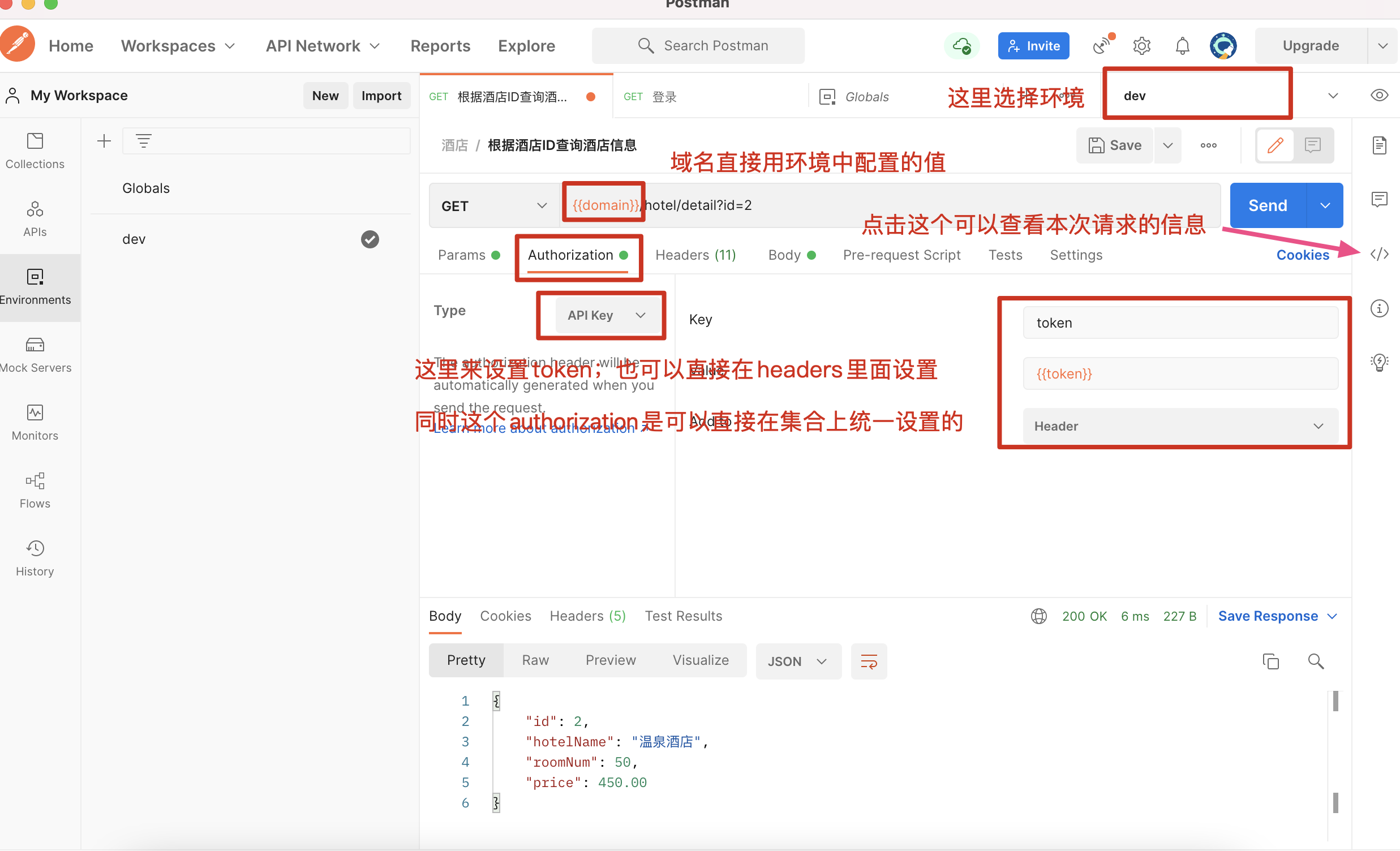The image size is (1400, 851).
Task: Switch to the Raw response view
Action: point(535,661)
